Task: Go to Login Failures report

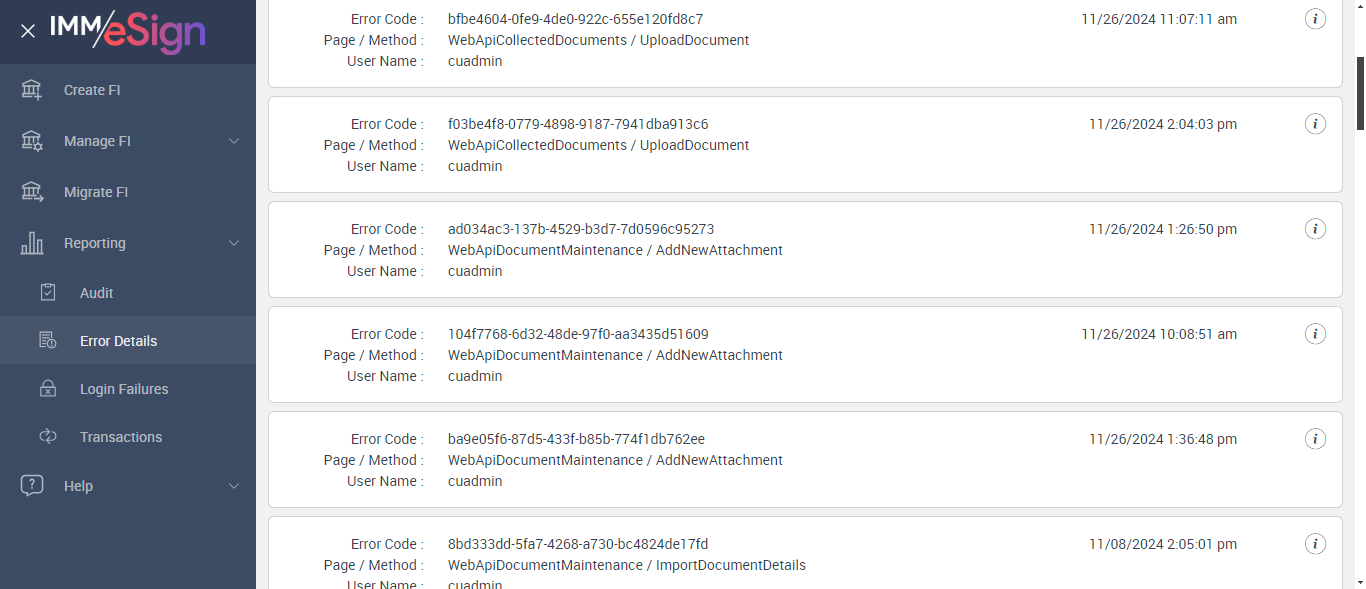Action: [x=124, y=389]
